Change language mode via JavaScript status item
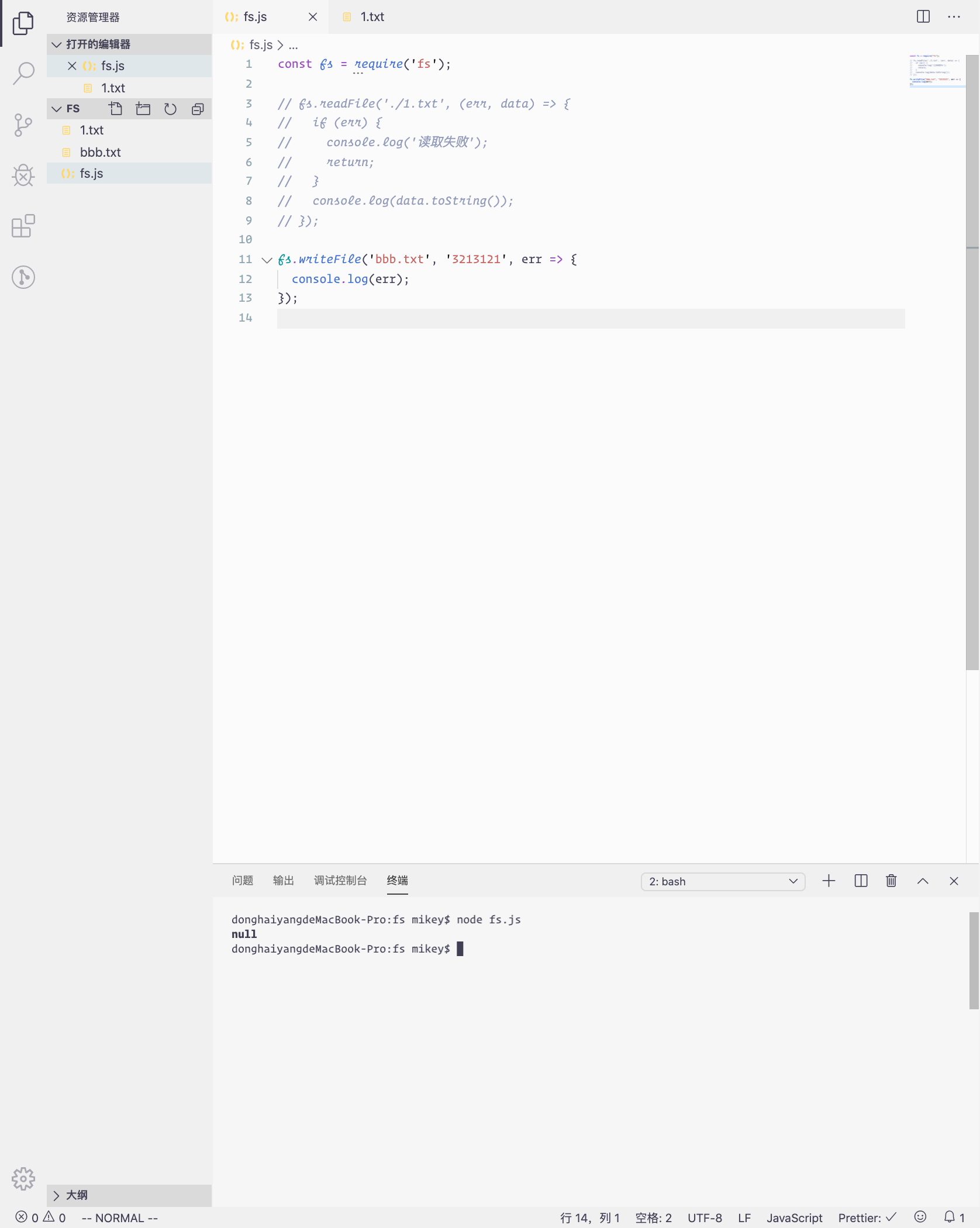Screen dimensions: 980x1228 [794, 1217]
